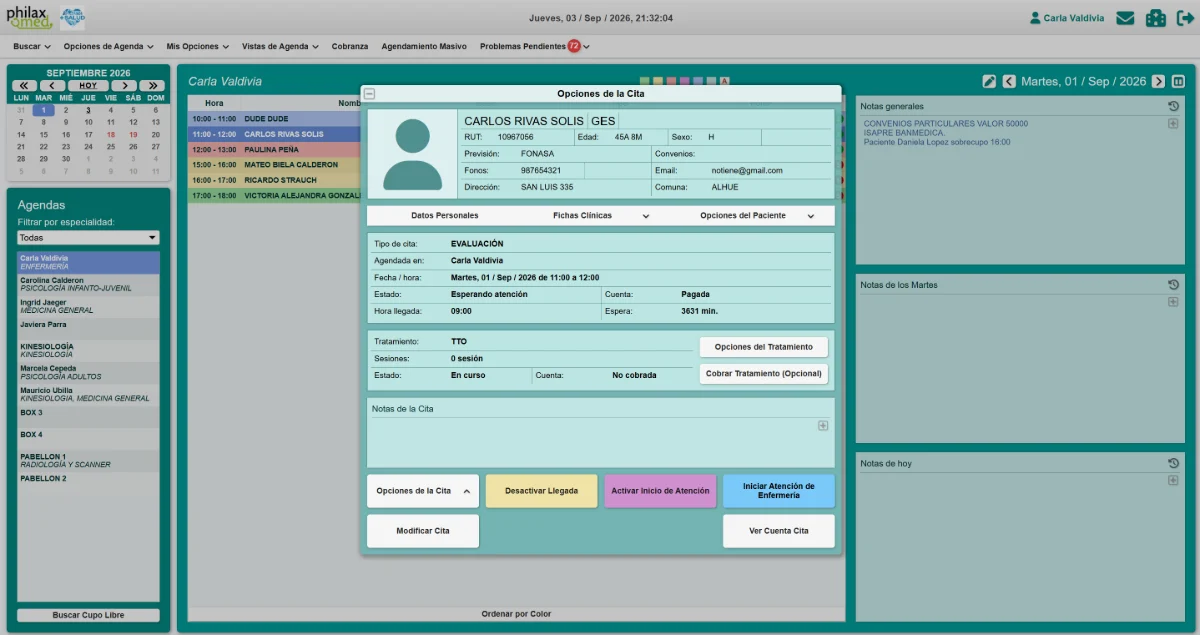Image resolution: width=1200 pixels, height=635 pixels.
Task: Click the column layout icon after date
Action: [x=1178, y=82]
